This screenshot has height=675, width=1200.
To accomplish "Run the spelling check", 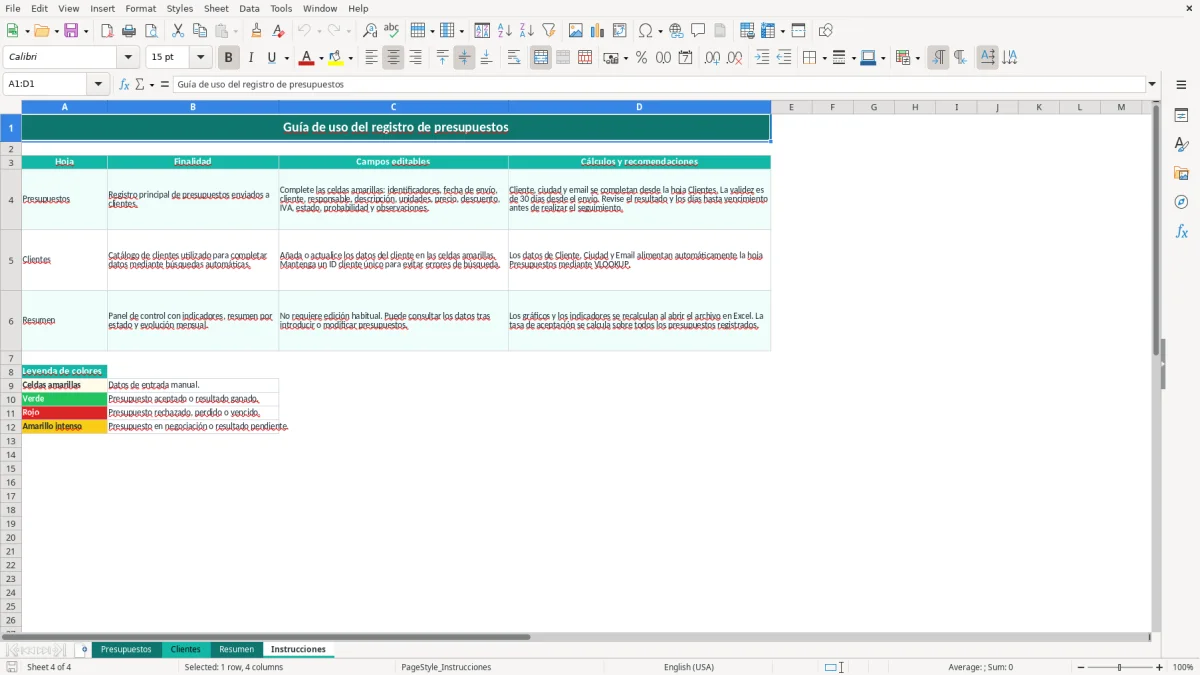I will coord(392,31).
